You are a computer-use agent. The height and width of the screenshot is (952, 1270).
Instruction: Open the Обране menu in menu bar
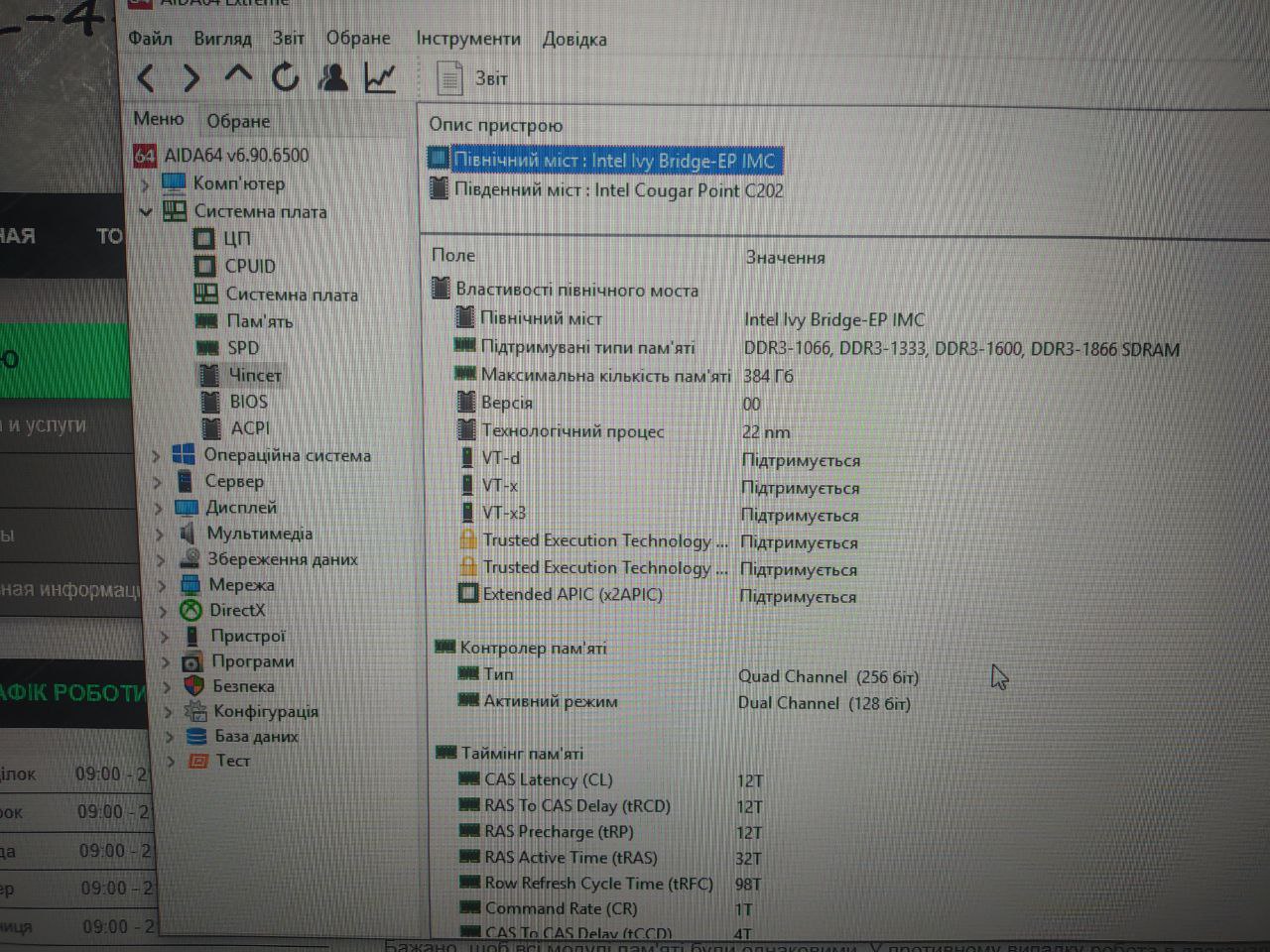[x=358, y=39]
